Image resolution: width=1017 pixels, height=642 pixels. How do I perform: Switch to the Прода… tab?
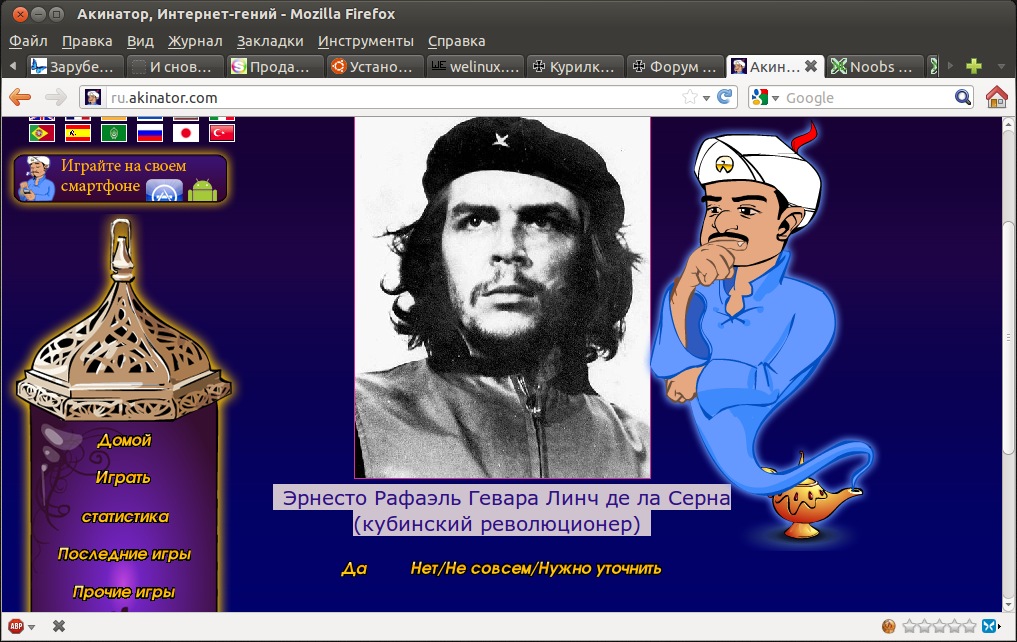pyautogui.click(x=275, y=66)
